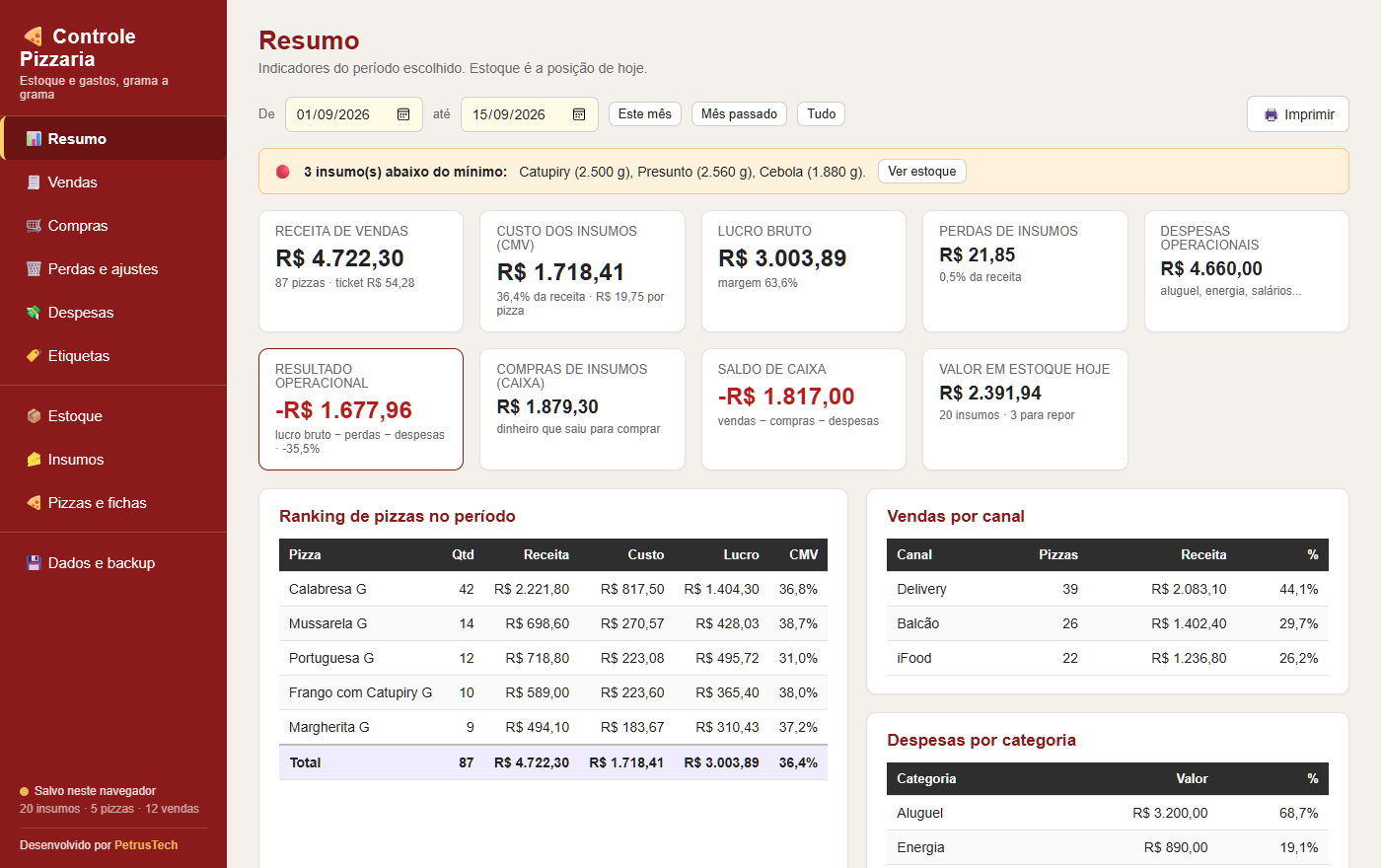Click the Resultado Operacional card
Viewport: 1381px width, 868px height.
tap(361, 409)
